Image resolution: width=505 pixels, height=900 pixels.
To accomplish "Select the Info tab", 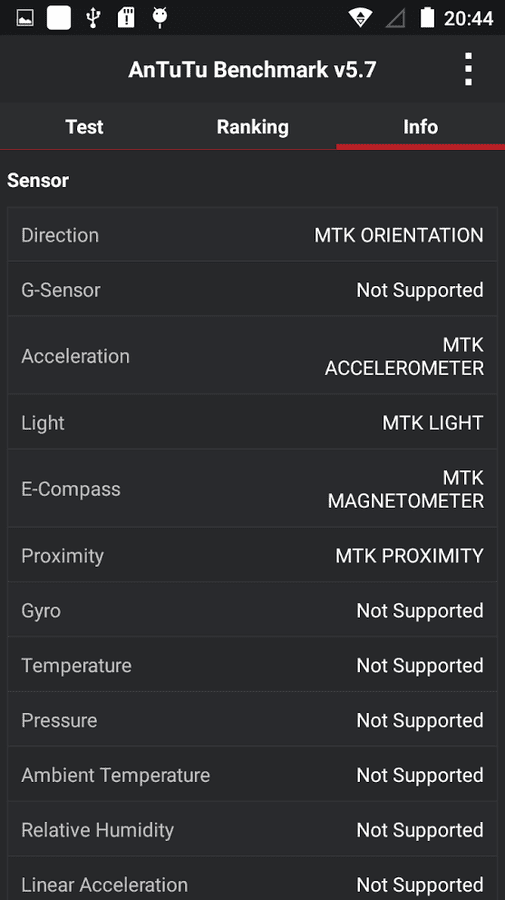I will point(421,126).
